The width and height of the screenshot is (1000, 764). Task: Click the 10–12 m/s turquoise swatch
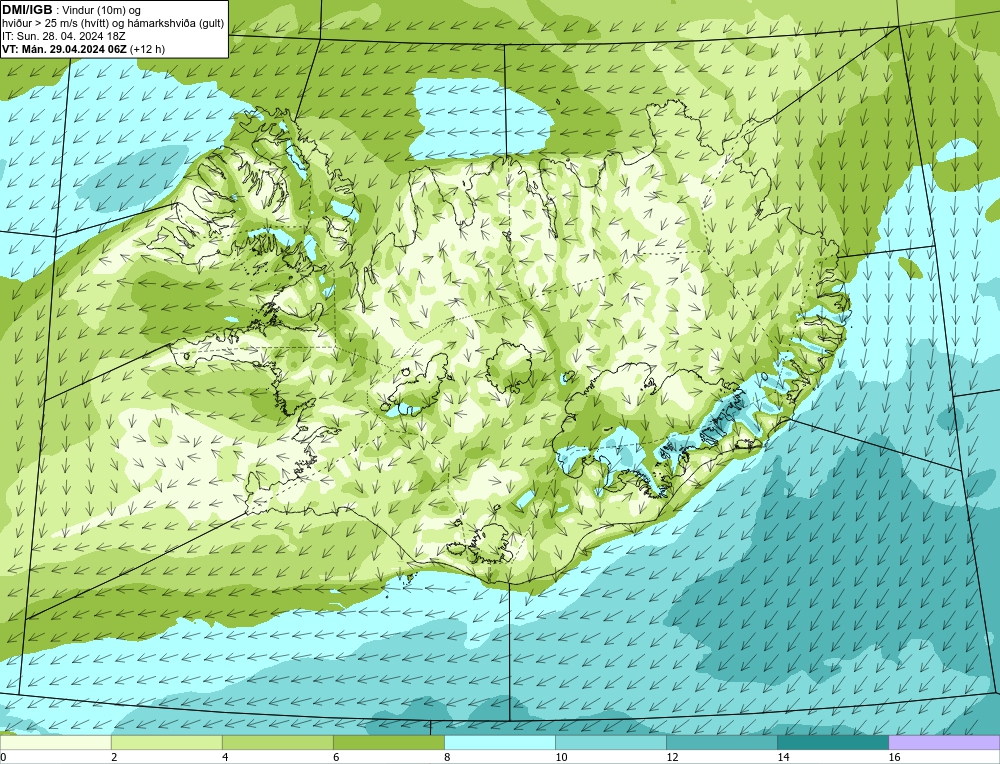coord(610,742)
